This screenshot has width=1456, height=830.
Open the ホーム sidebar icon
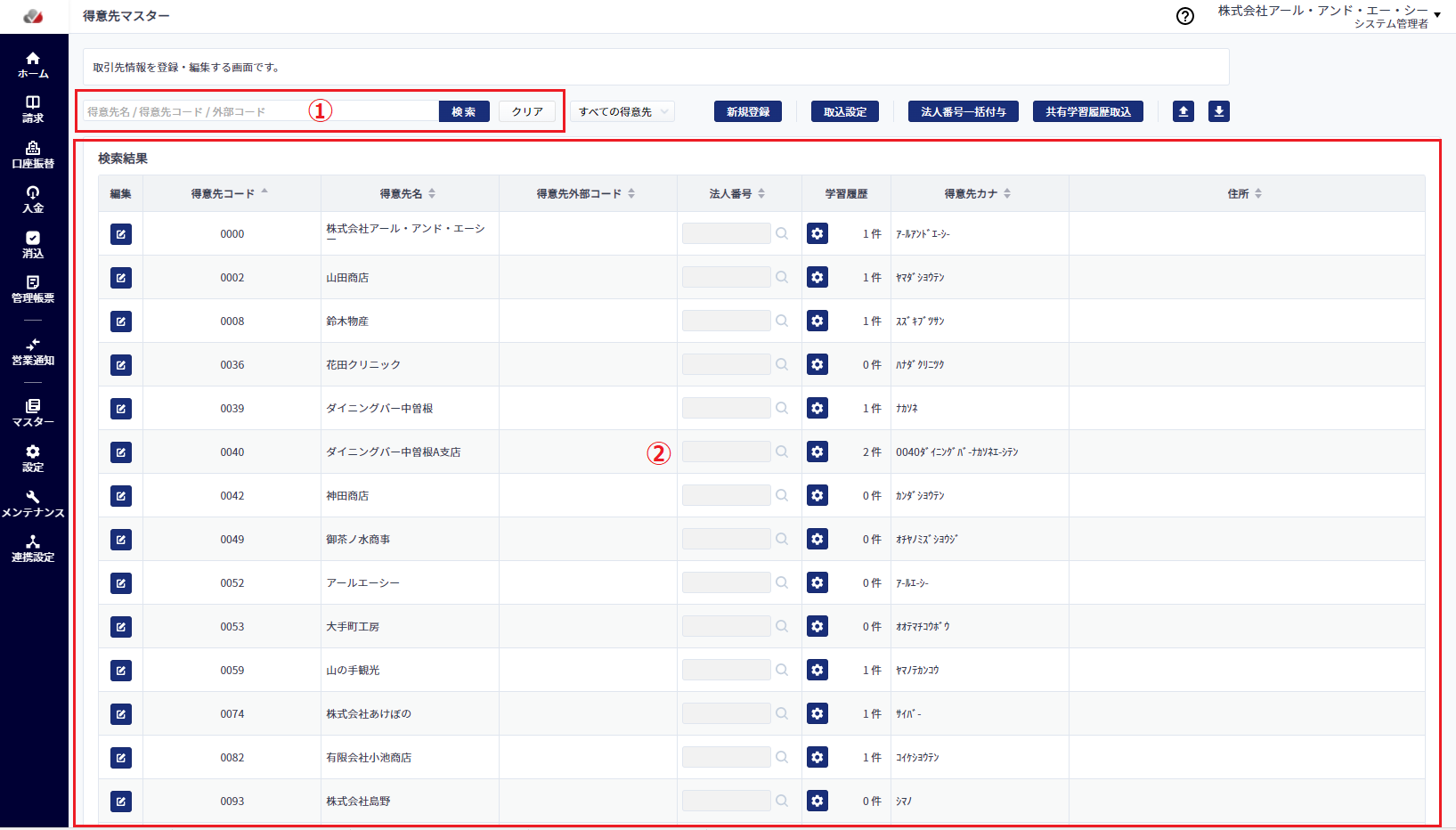33,64
